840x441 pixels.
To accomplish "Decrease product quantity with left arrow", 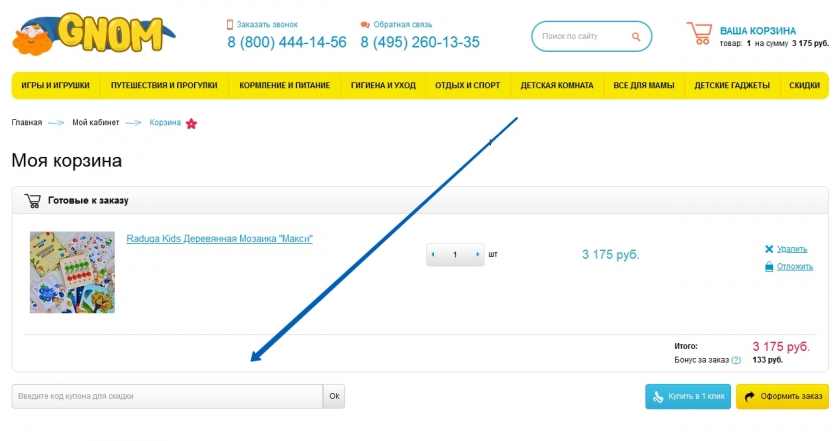I will click(433, 255).
